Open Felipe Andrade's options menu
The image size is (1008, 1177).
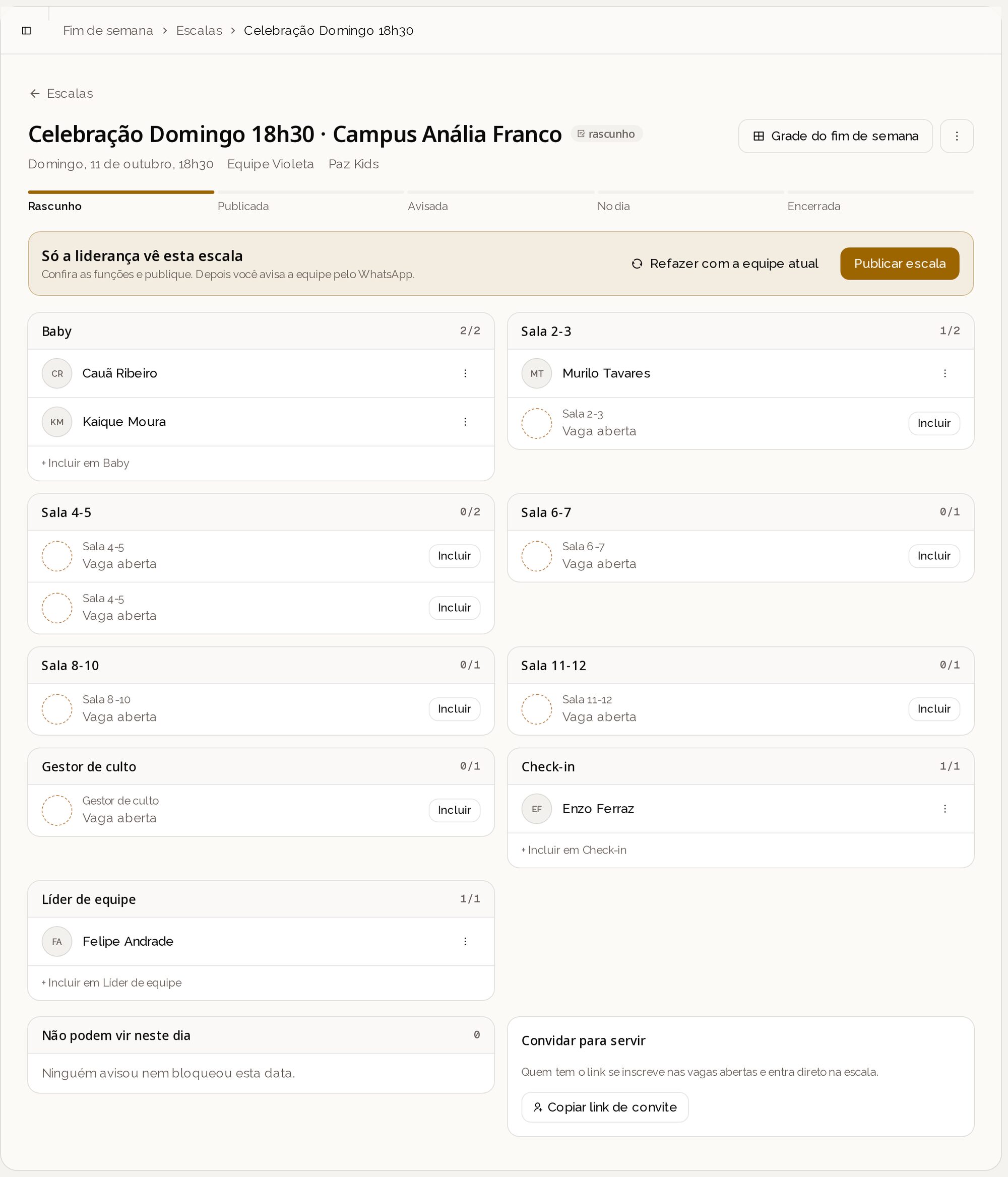point(465,941)
